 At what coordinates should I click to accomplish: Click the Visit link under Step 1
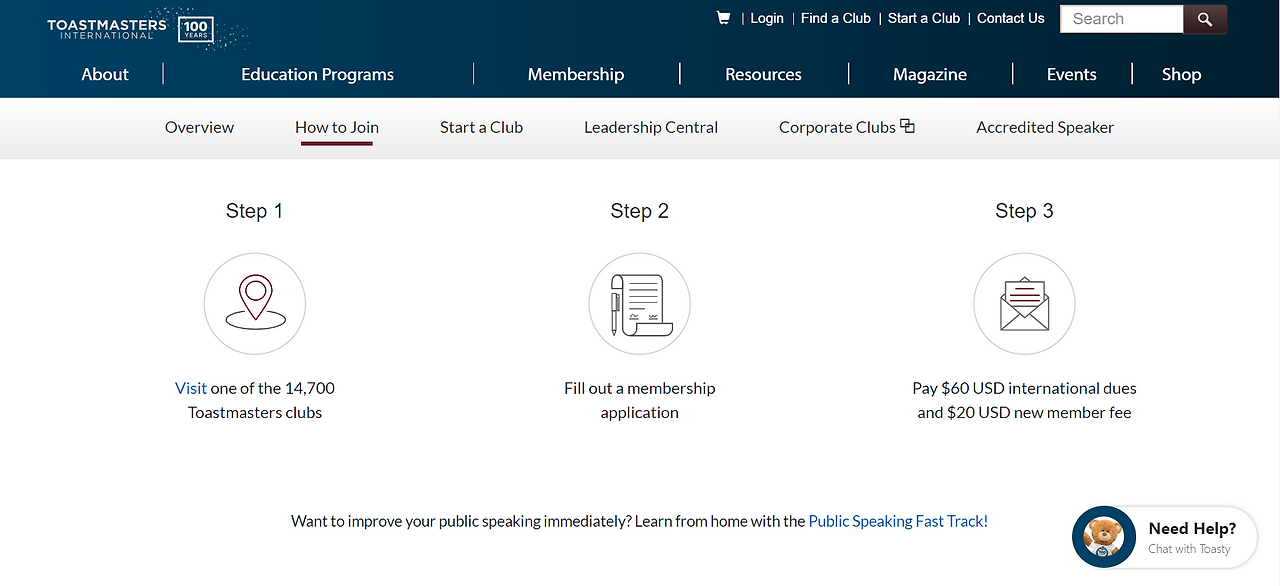point(191,388)
